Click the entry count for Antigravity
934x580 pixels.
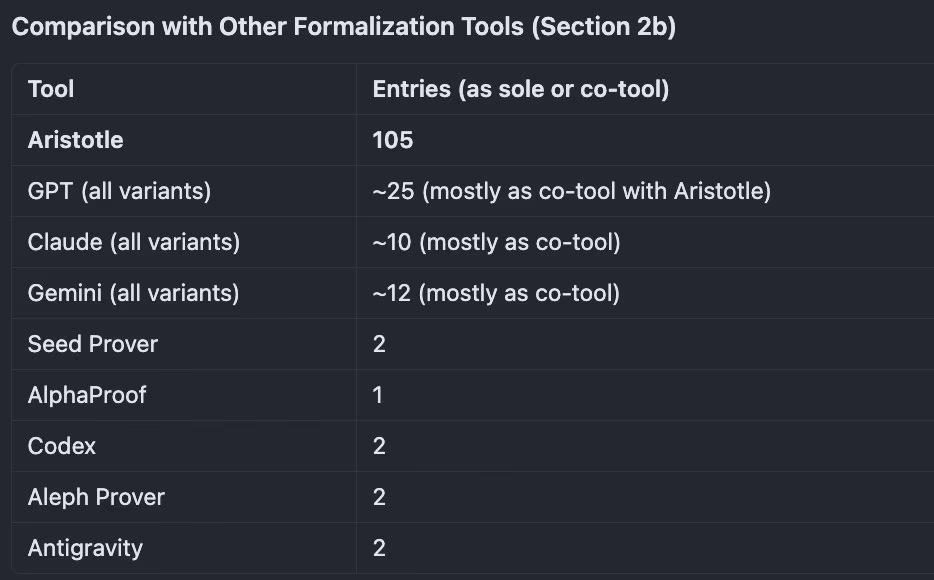(x=379, y=548)
